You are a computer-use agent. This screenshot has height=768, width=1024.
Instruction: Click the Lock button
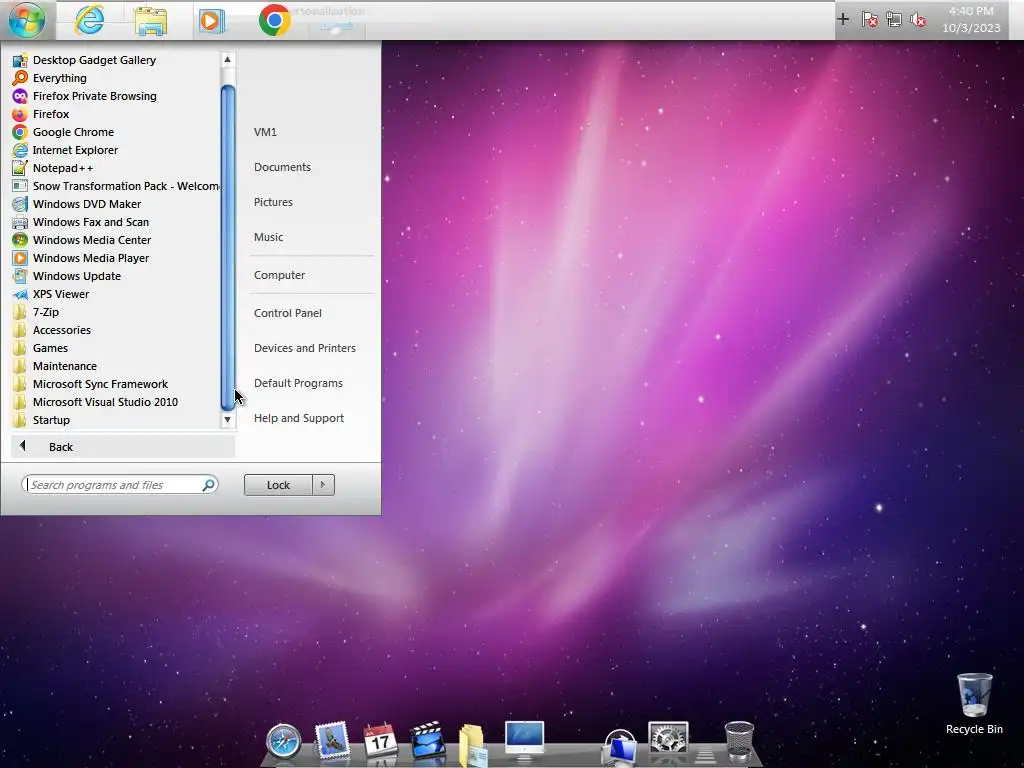278,485
